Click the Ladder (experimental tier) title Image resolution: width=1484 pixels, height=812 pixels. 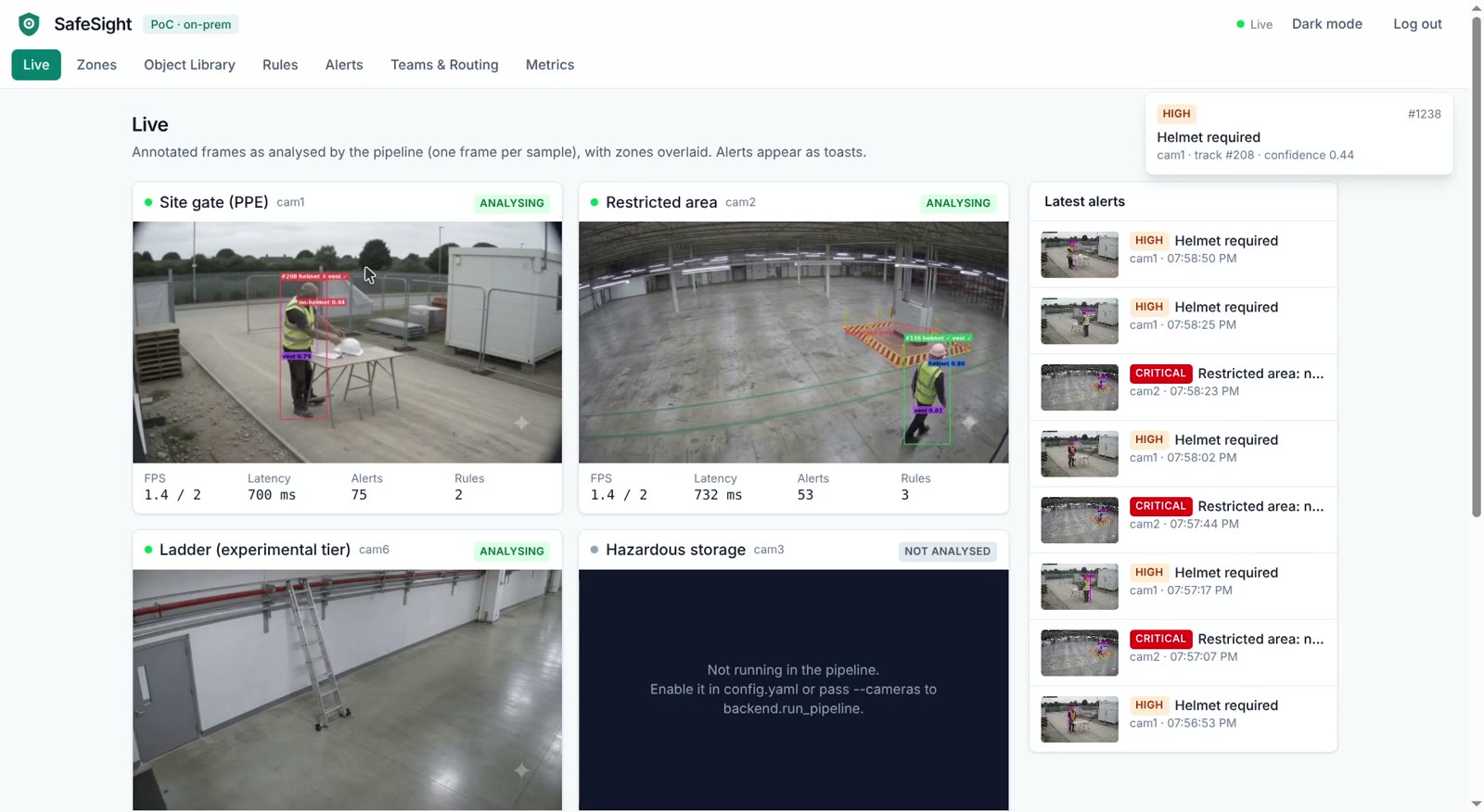(255, 550)
